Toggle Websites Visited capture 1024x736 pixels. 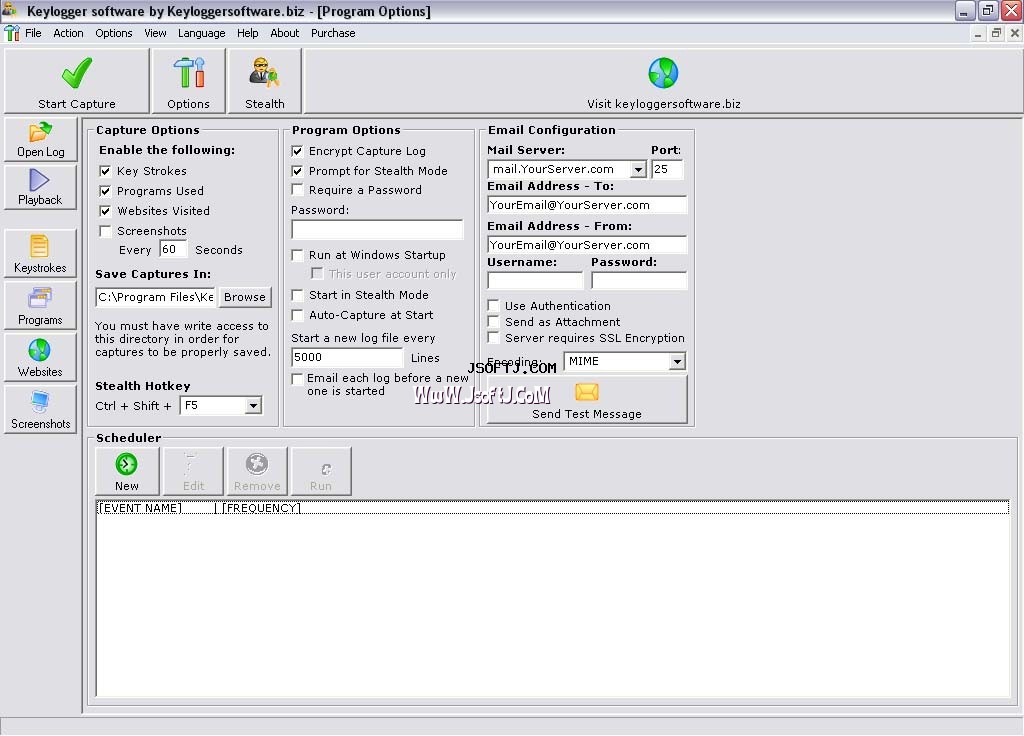click(105, 211)
